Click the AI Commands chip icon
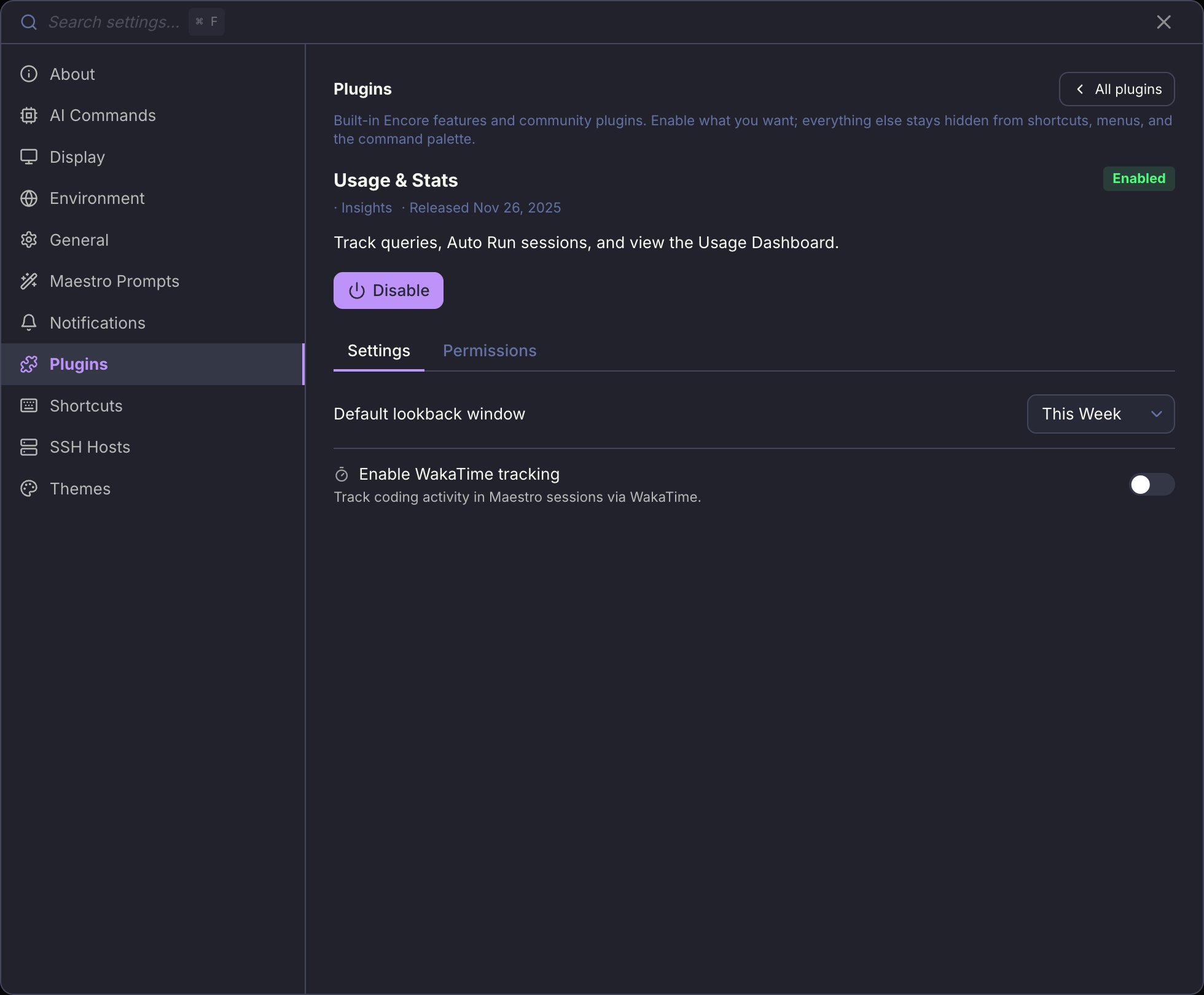This screenshot has height=995, width=1204. pos(29,115)
